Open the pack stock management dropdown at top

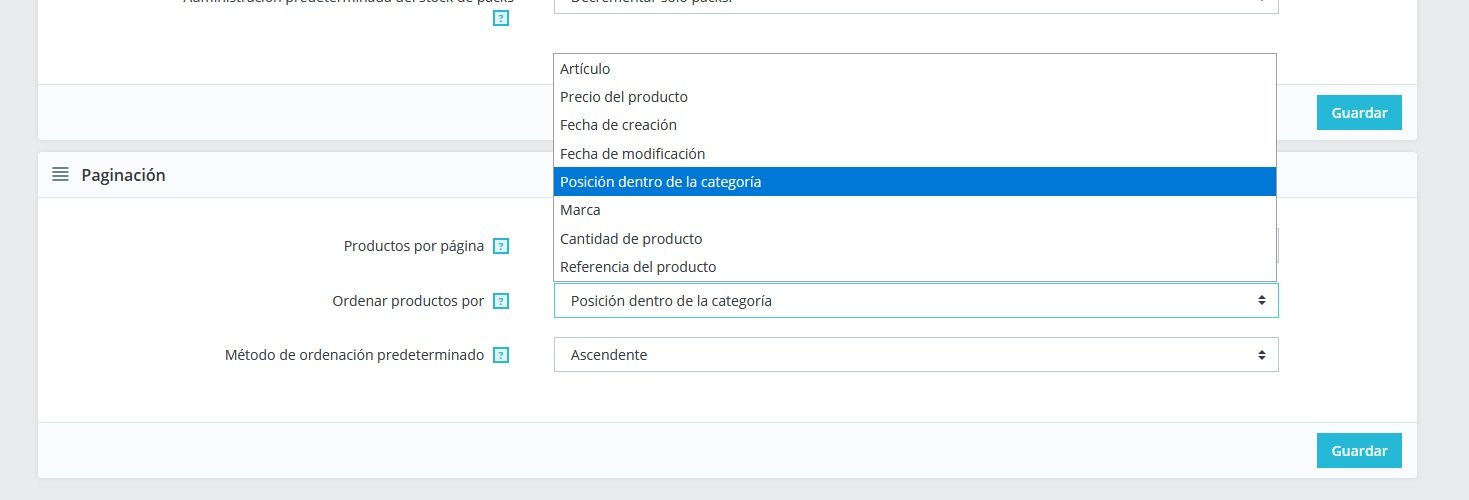[x=915, y=4]
